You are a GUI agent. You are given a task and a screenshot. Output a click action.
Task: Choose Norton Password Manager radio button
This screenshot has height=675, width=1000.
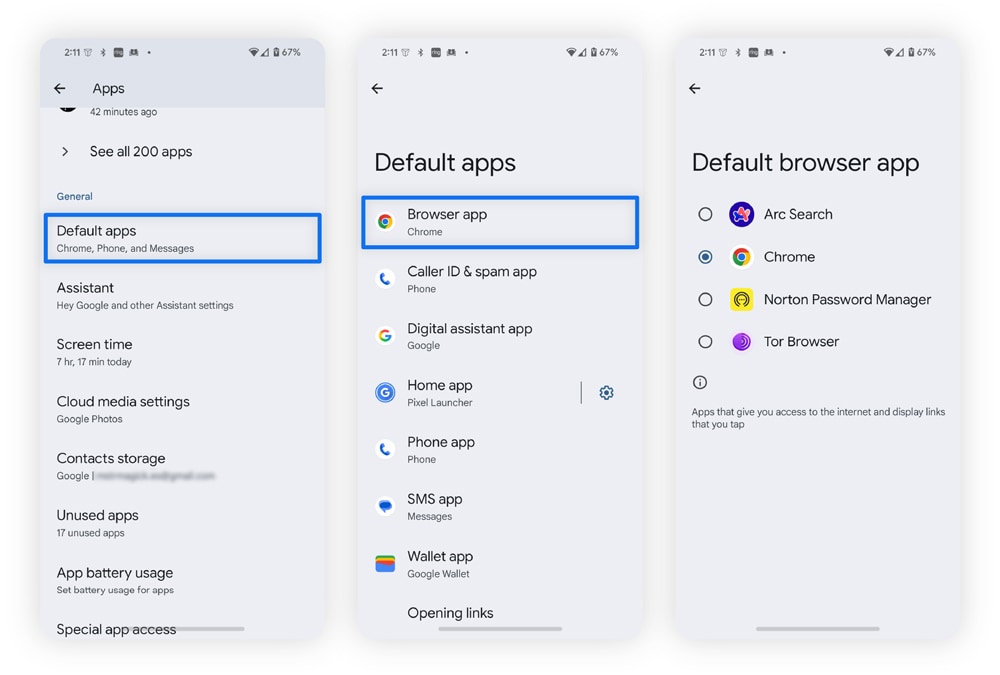[705, 299]
